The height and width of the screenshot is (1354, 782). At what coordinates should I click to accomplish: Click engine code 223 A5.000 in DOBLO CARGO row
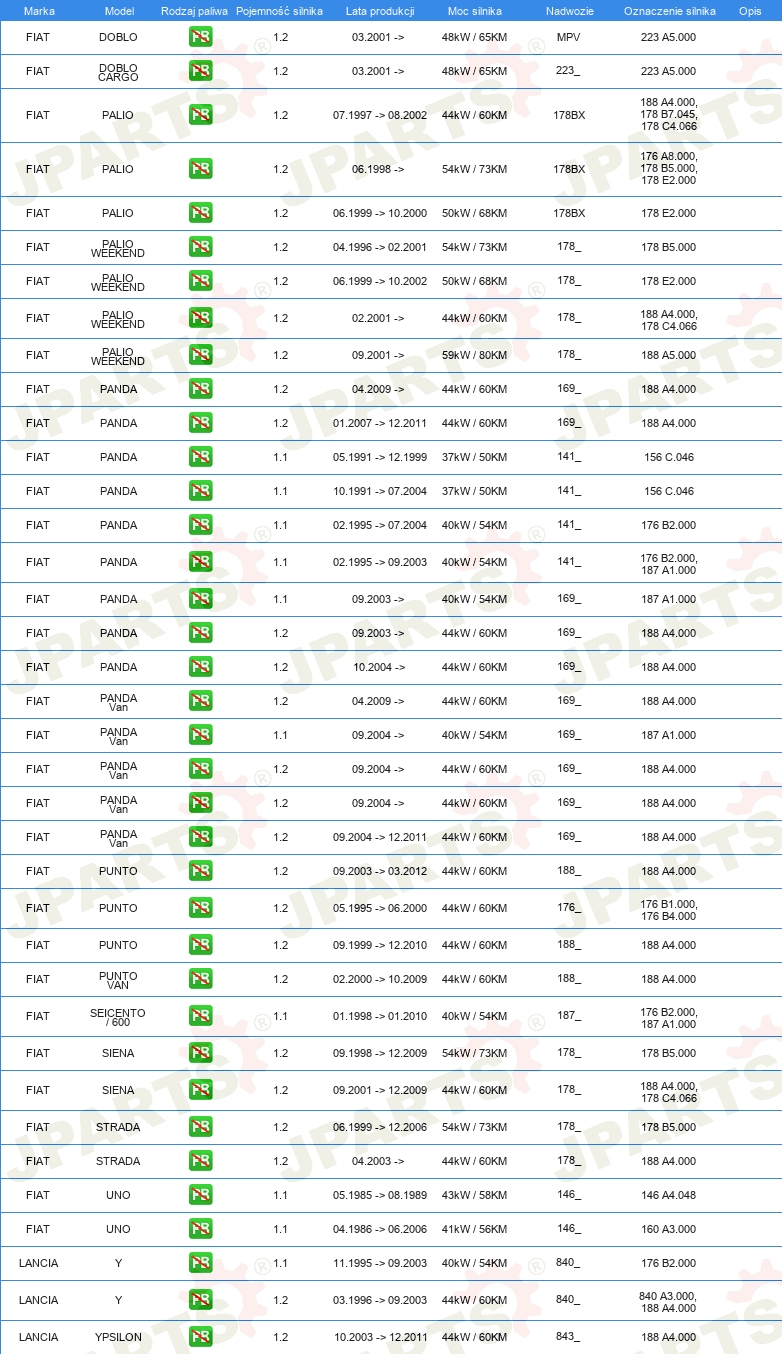[x=669, y=71]
